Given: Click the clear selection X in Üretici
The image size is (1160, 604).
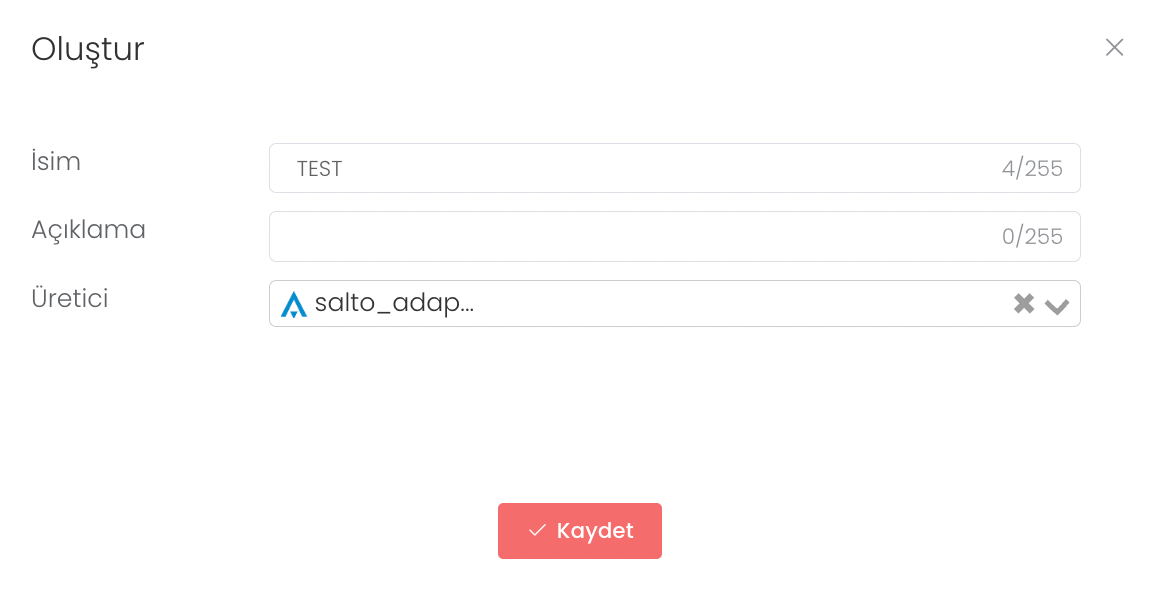Looking at the screenshot, I should click(1023, 304).
